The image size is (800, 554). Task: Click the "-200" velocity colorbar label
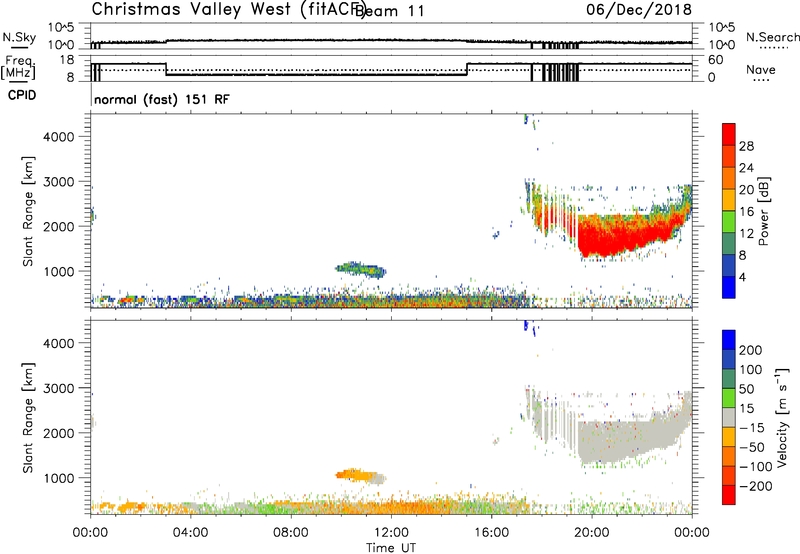[756, 486]
